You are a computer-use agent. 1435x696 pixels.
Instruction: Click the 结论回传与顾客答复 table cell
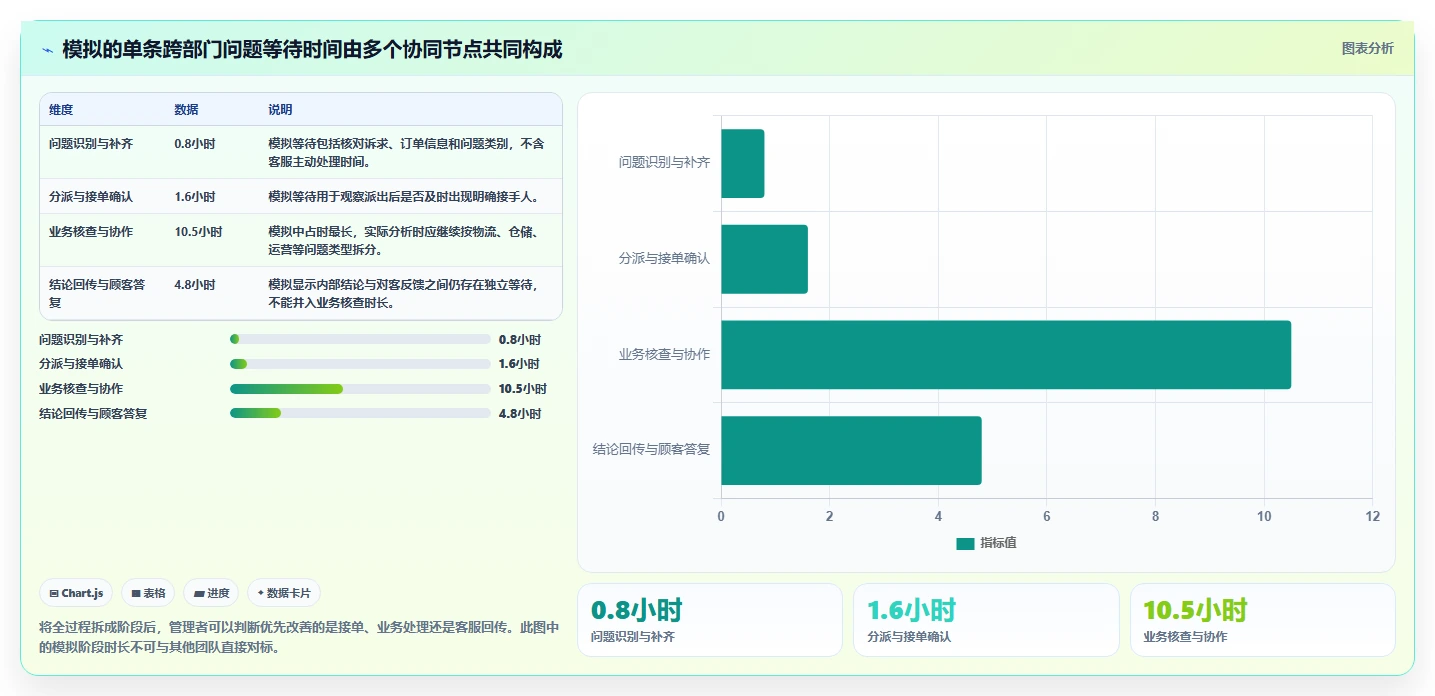point(102,293)
